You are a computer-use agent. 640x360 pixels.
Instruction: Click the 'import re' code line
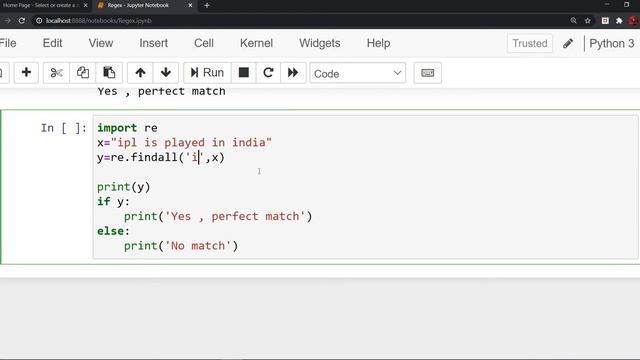click(x=127, y=128)
